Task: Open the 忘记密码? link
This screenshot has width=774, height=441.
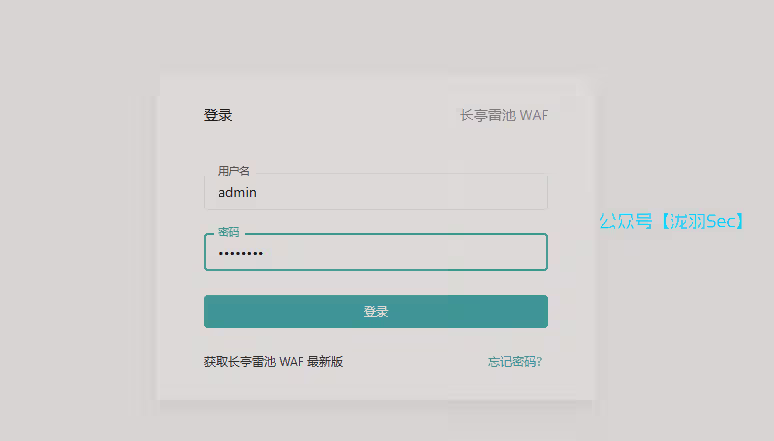Action: tap(515, 361)
